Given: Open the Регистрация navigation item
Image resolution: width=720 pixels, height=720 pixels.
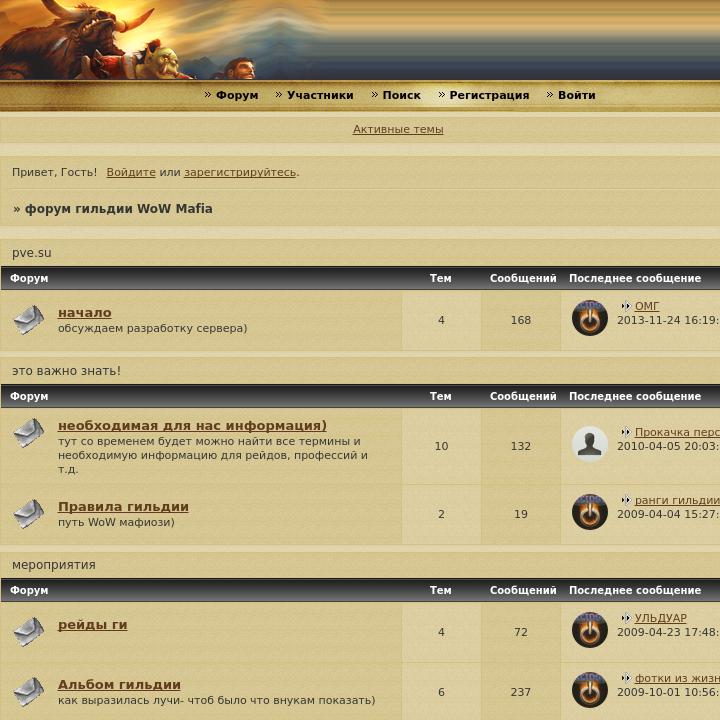Looking at the screenshot, I should pos(489,95).
